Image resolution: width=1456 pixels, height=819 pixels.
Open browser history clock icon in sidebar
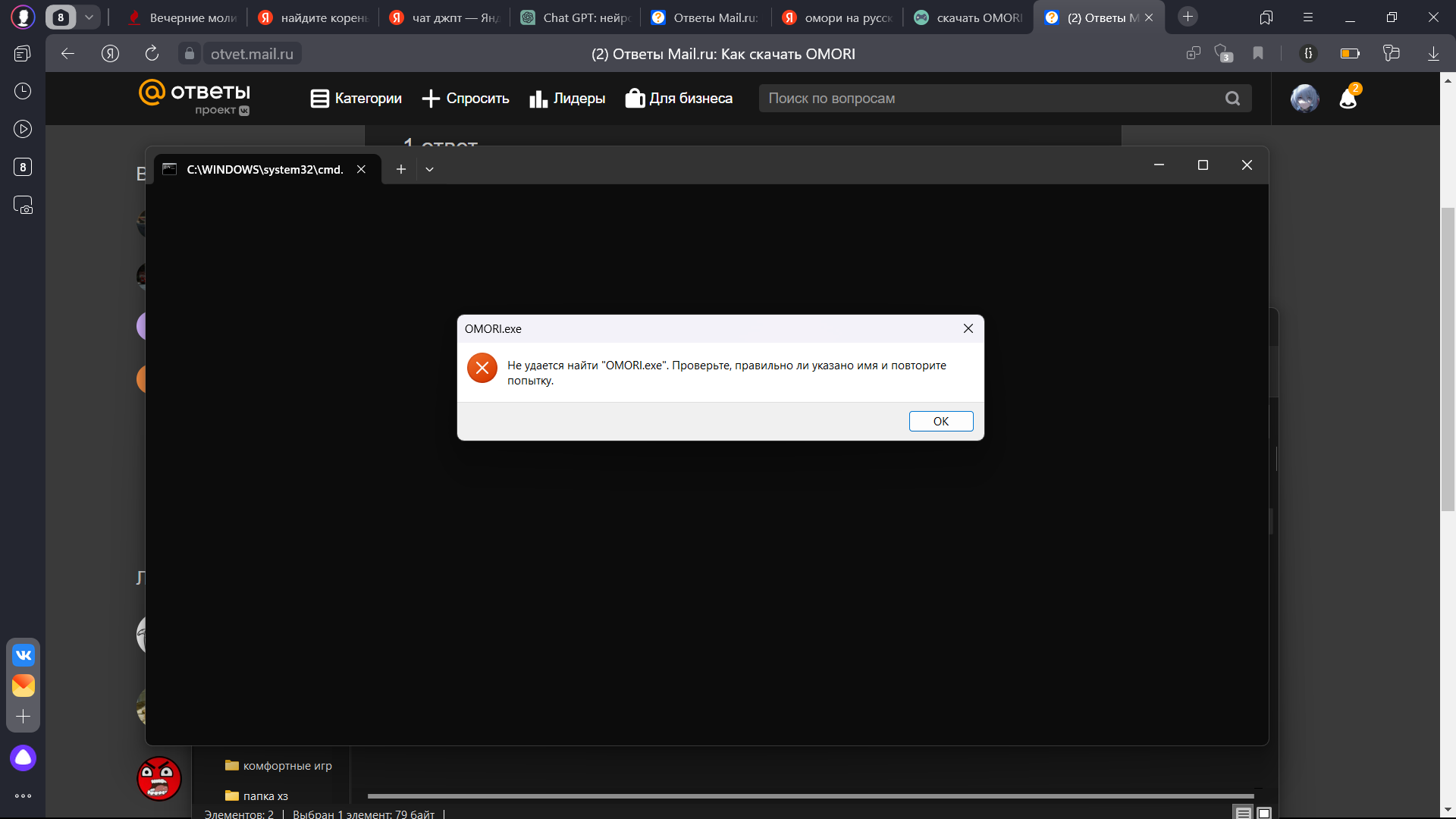[x=23, y=91]
